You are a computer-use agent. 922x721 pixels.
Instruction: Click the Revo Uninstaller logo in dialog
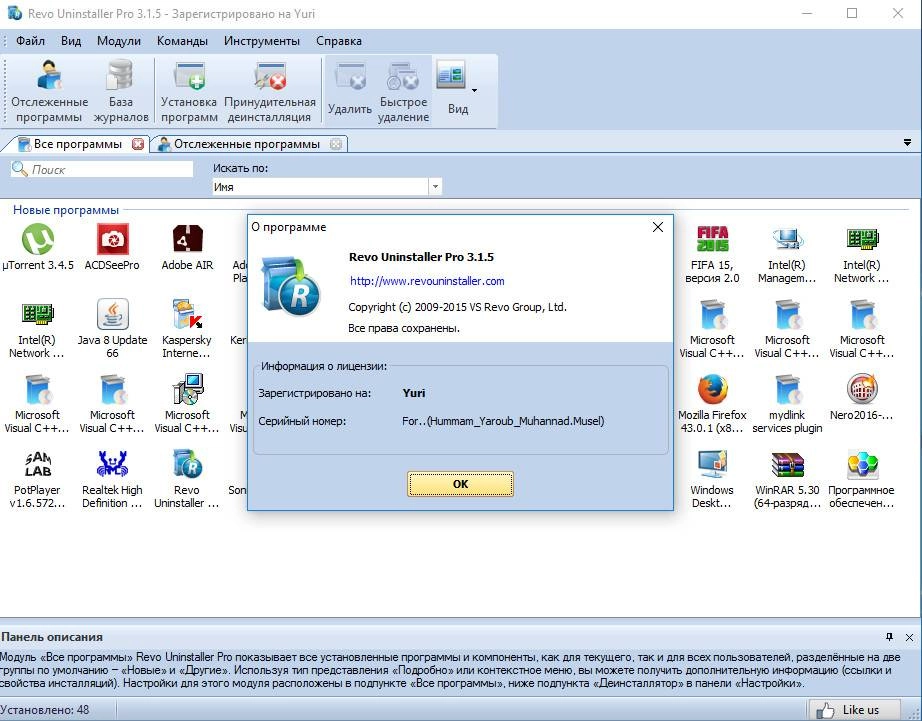click(x=290, y=286)
